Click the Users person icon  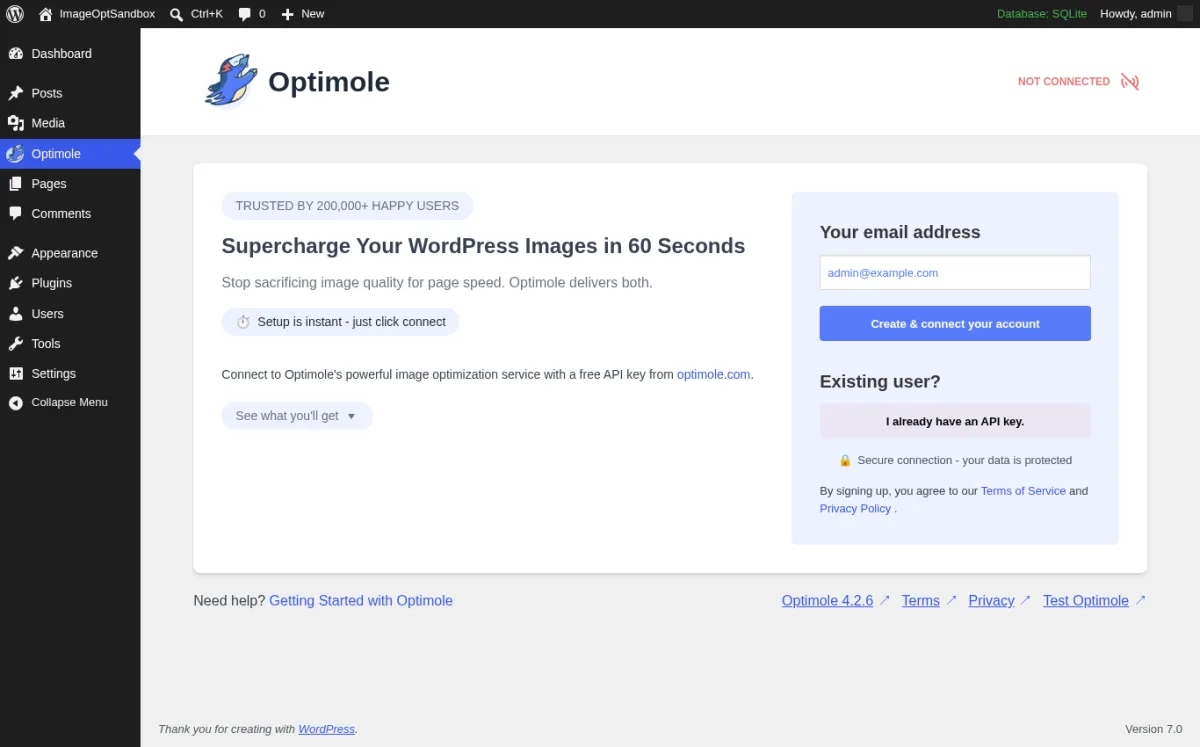(15, 314)
